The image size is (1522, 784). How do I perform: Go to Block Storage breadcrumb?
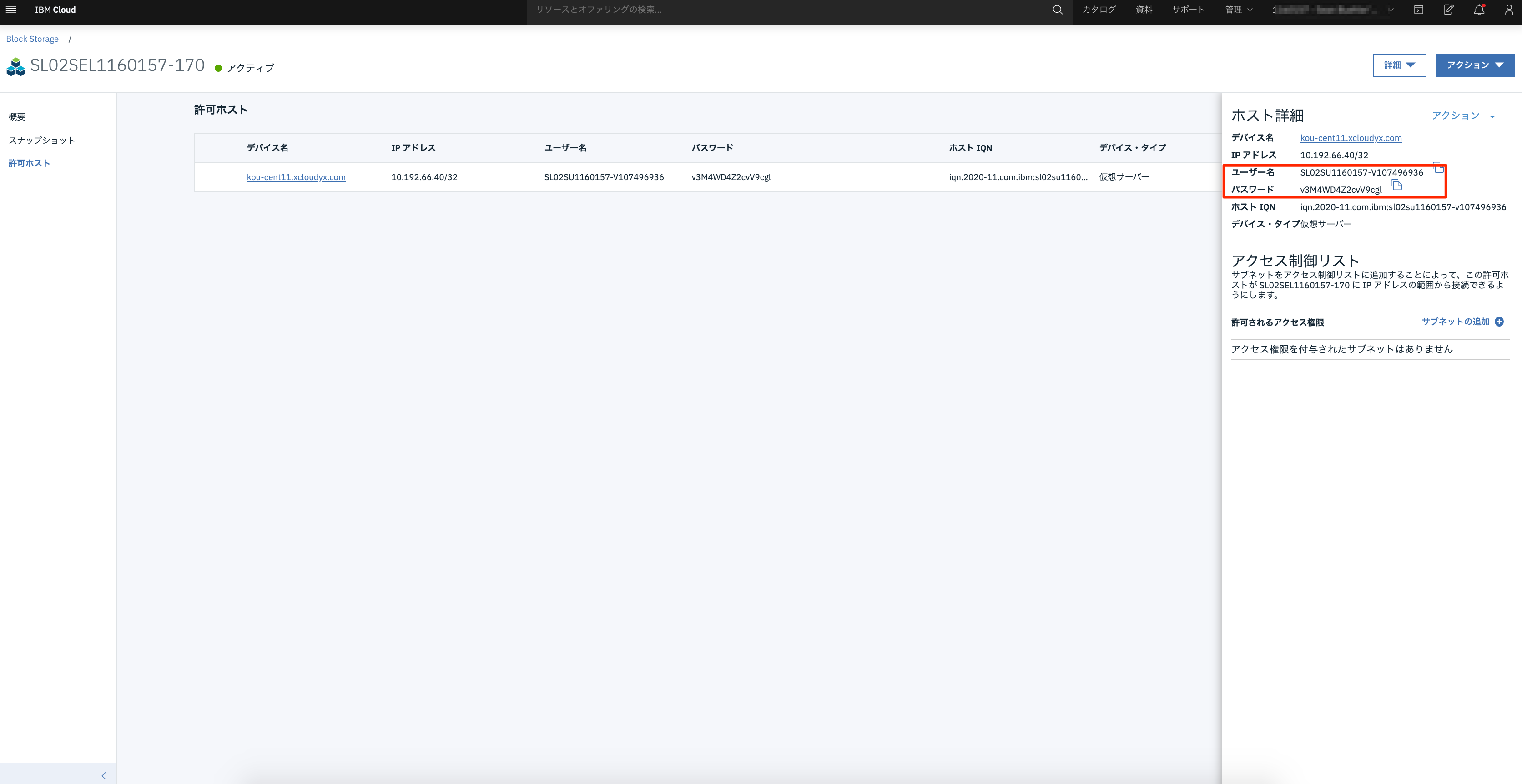click(32, 39)
